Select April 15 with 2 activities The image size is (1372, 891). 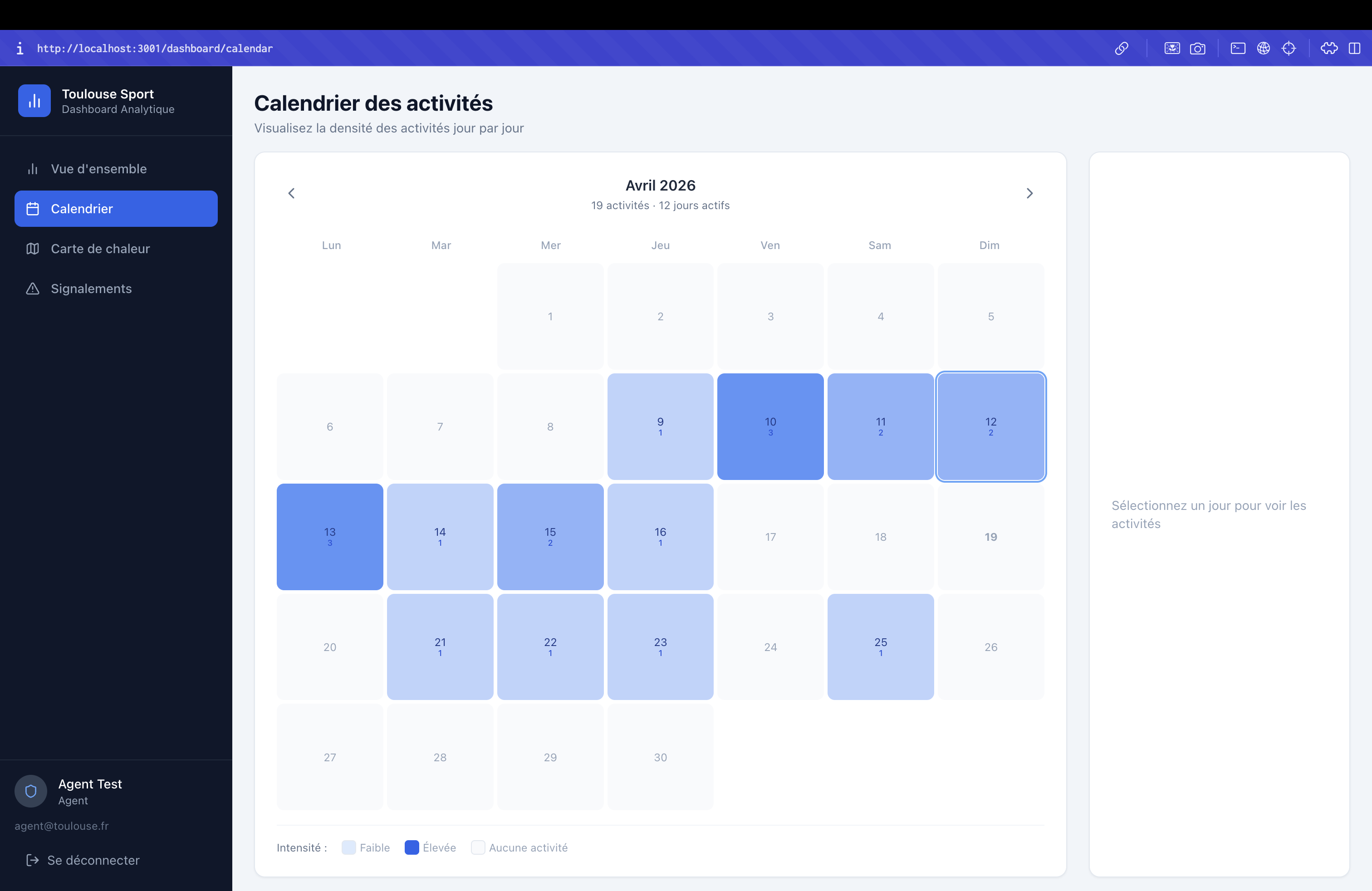(x=550, y=537)
